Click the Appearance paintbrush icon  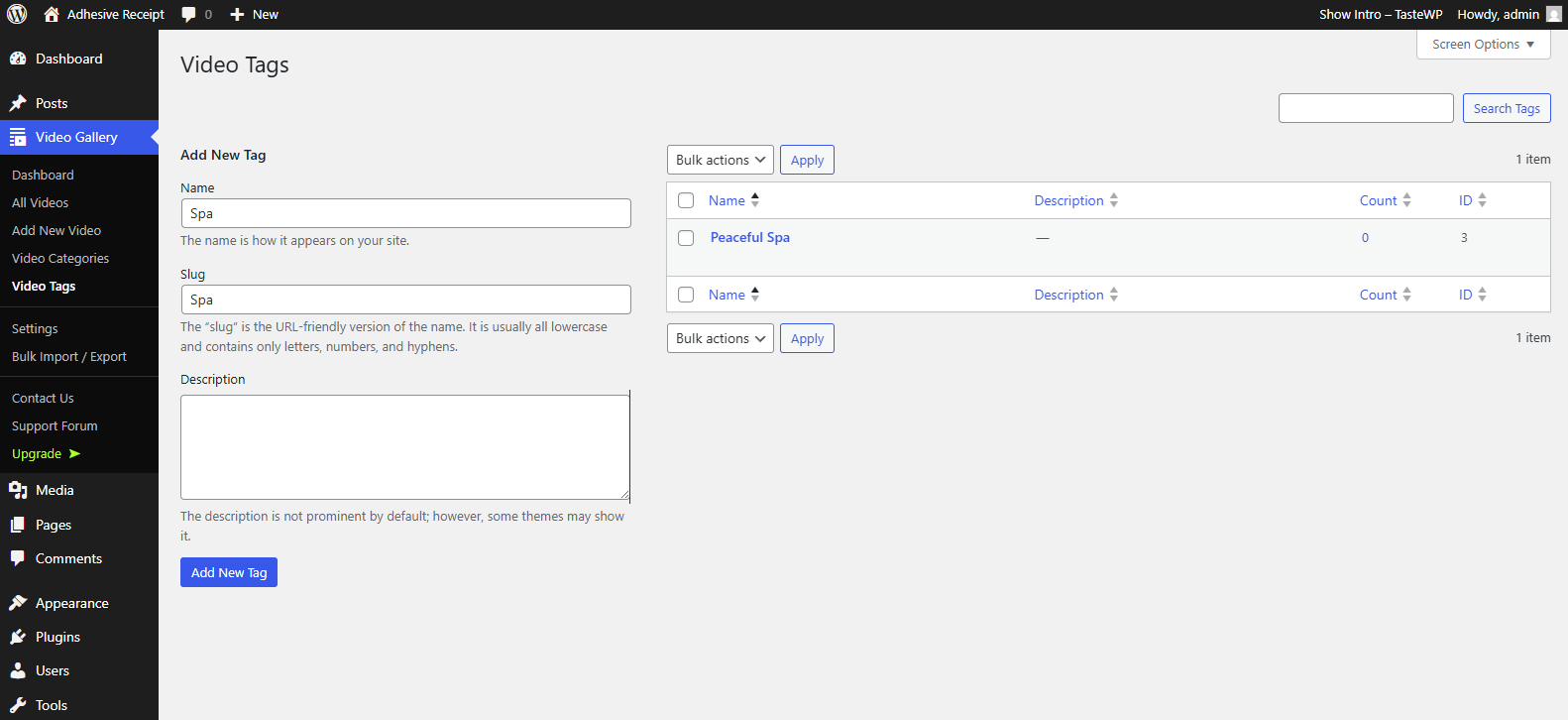tap(18, 603)
